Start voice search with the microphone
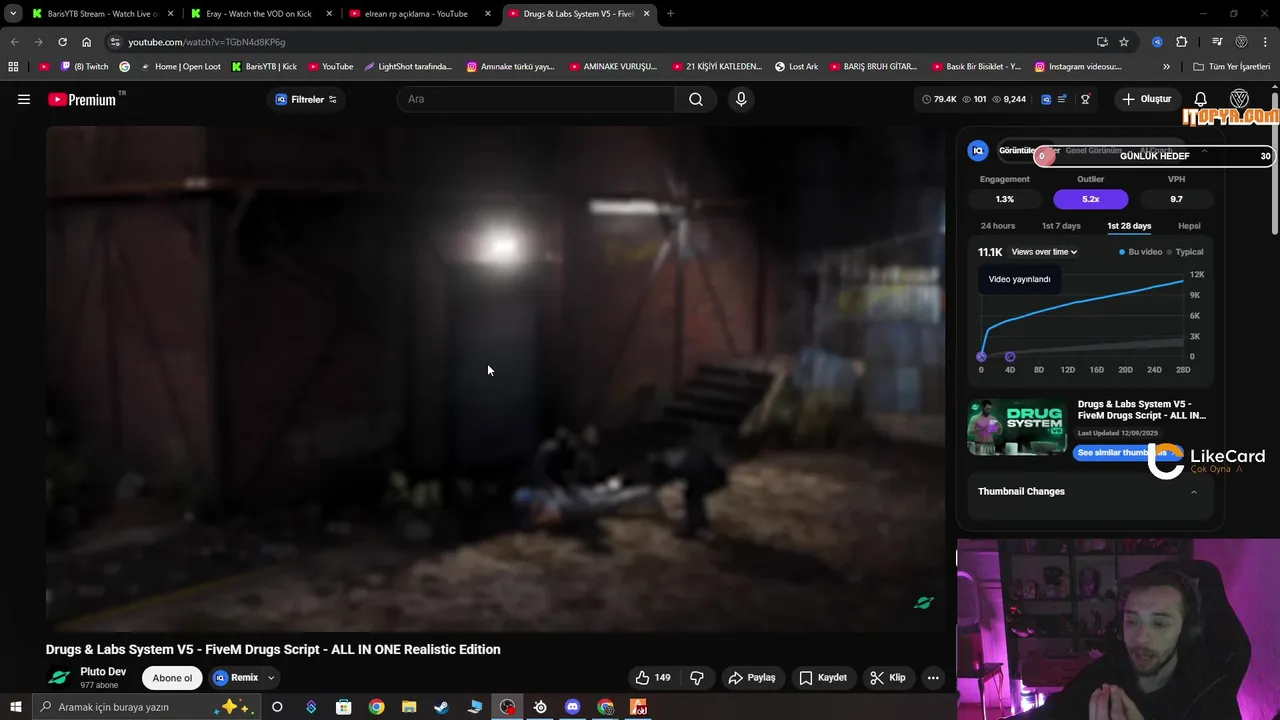This screenshot has width=1280, height=720. tap(741, 99)
